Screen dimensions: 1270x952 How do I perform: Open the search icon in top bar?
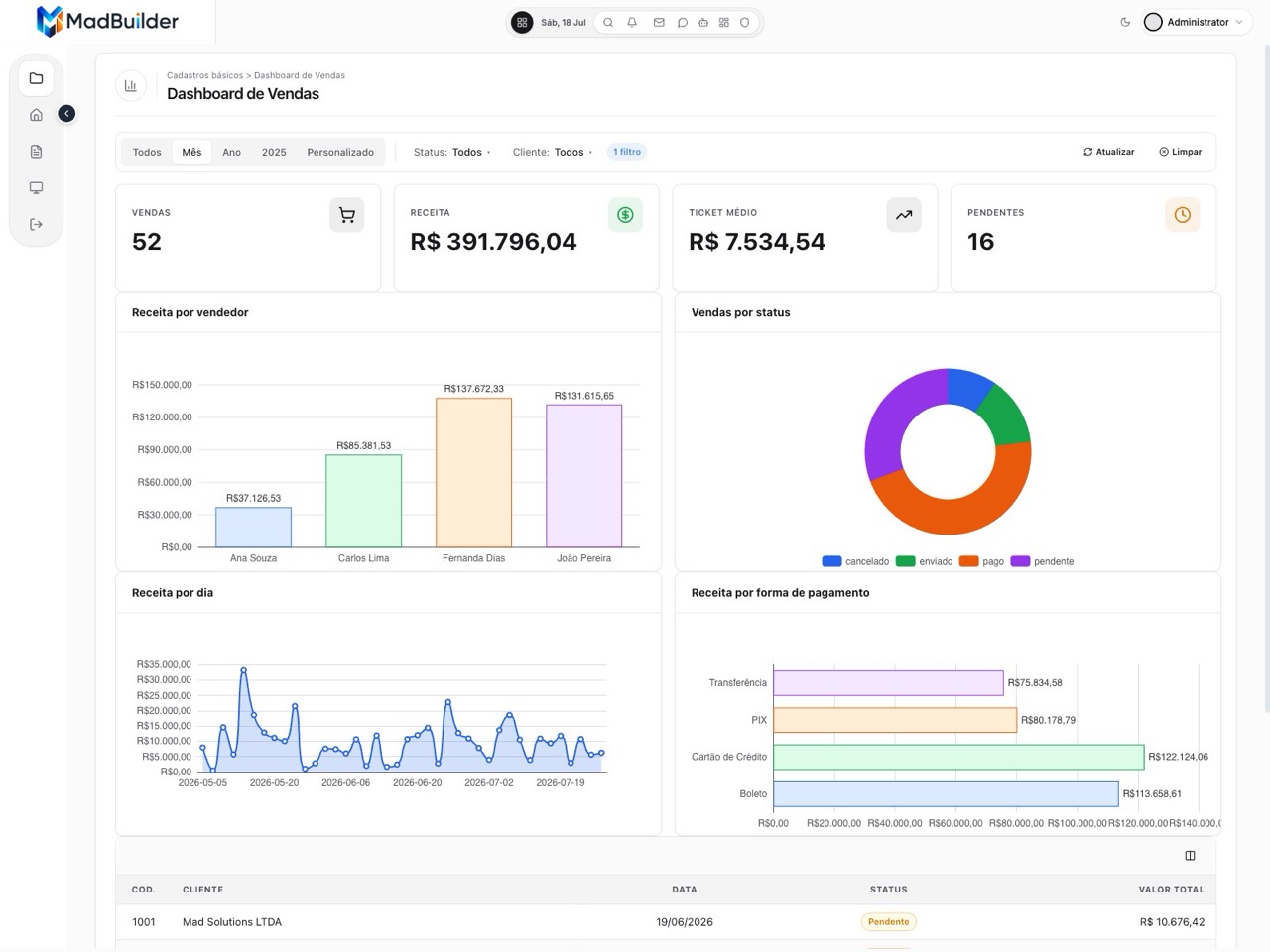608,22
